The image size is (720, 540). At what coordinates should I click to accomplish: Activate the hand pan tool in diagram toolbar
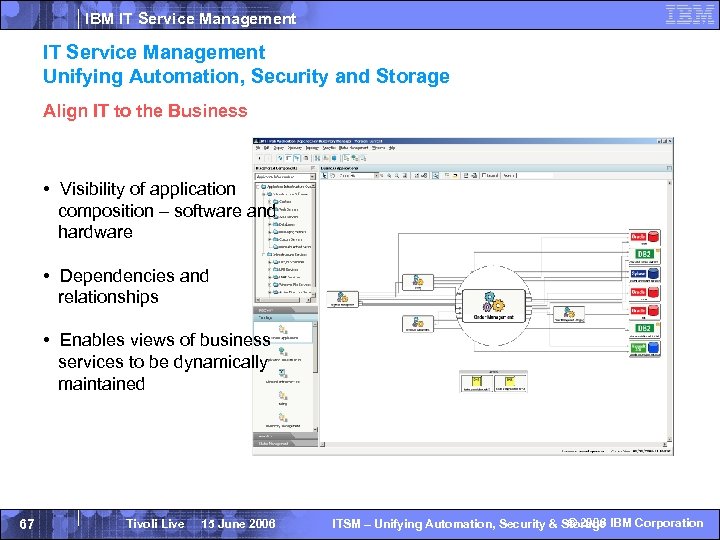pyautogui.click(x=332, y=175)
